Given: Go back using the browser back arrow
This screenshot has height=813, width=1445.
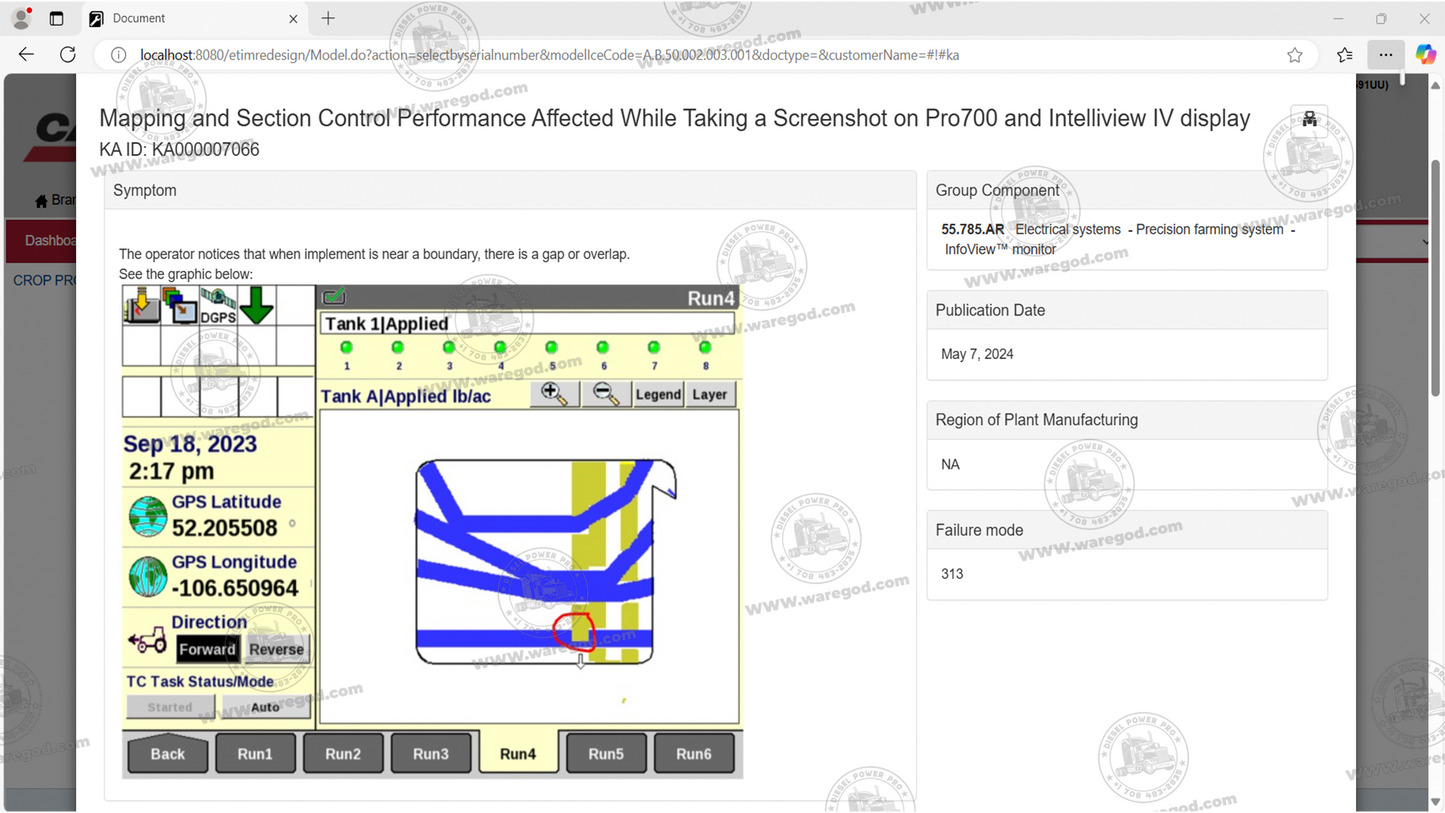Looking at the screenshot, I should [27, 55].
